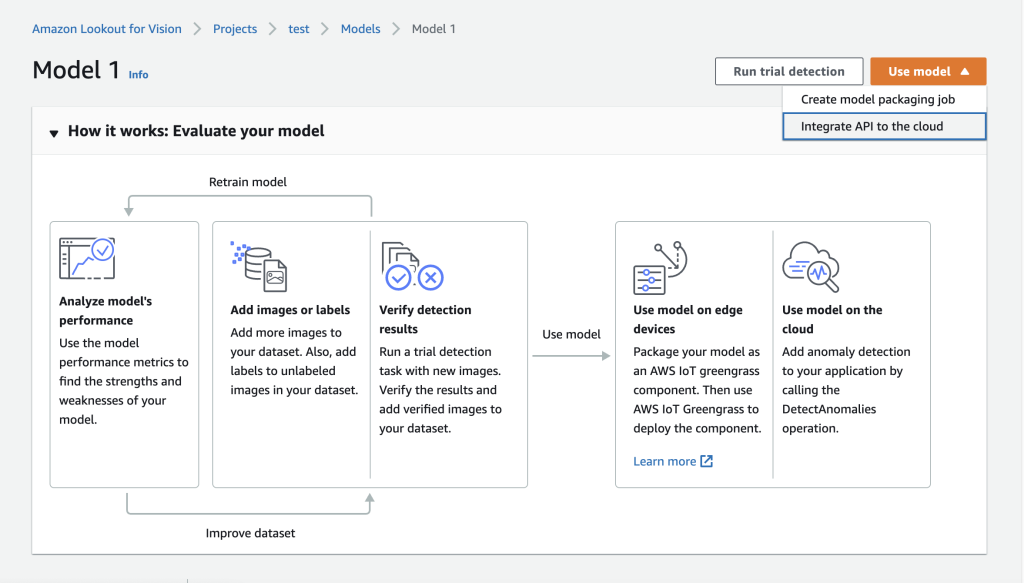Click the Verify detection results title

(425, 319)
